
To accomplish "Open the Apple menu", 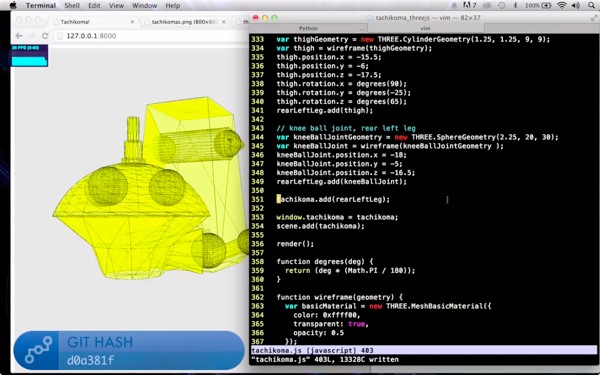I will (13, 5).
